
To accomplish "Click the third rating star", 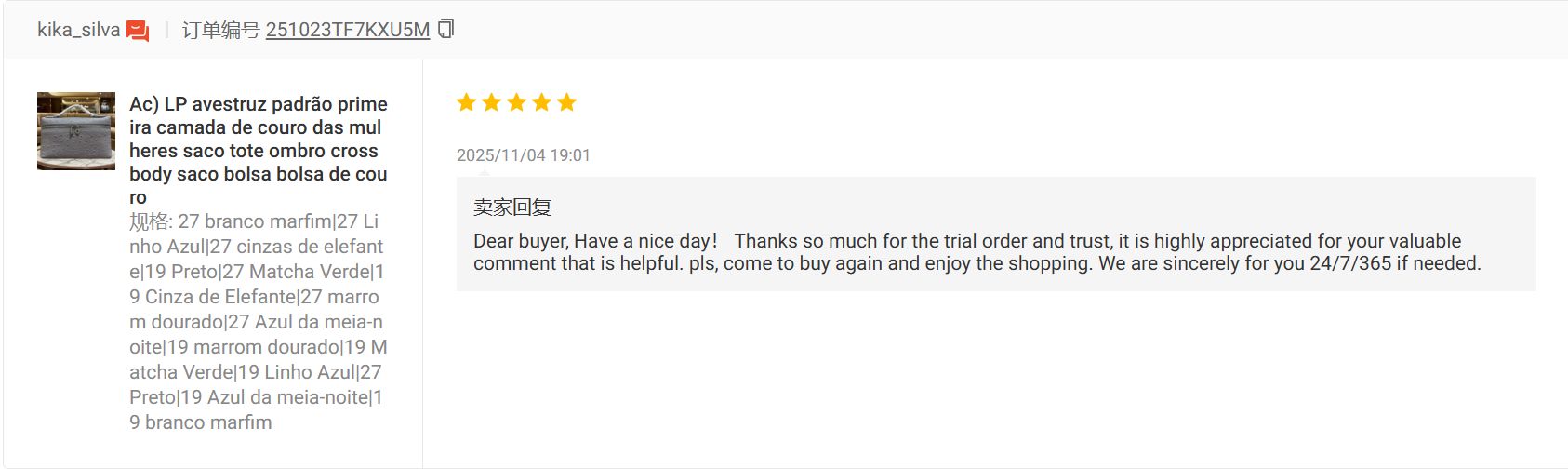I will (x=517, y=102).
